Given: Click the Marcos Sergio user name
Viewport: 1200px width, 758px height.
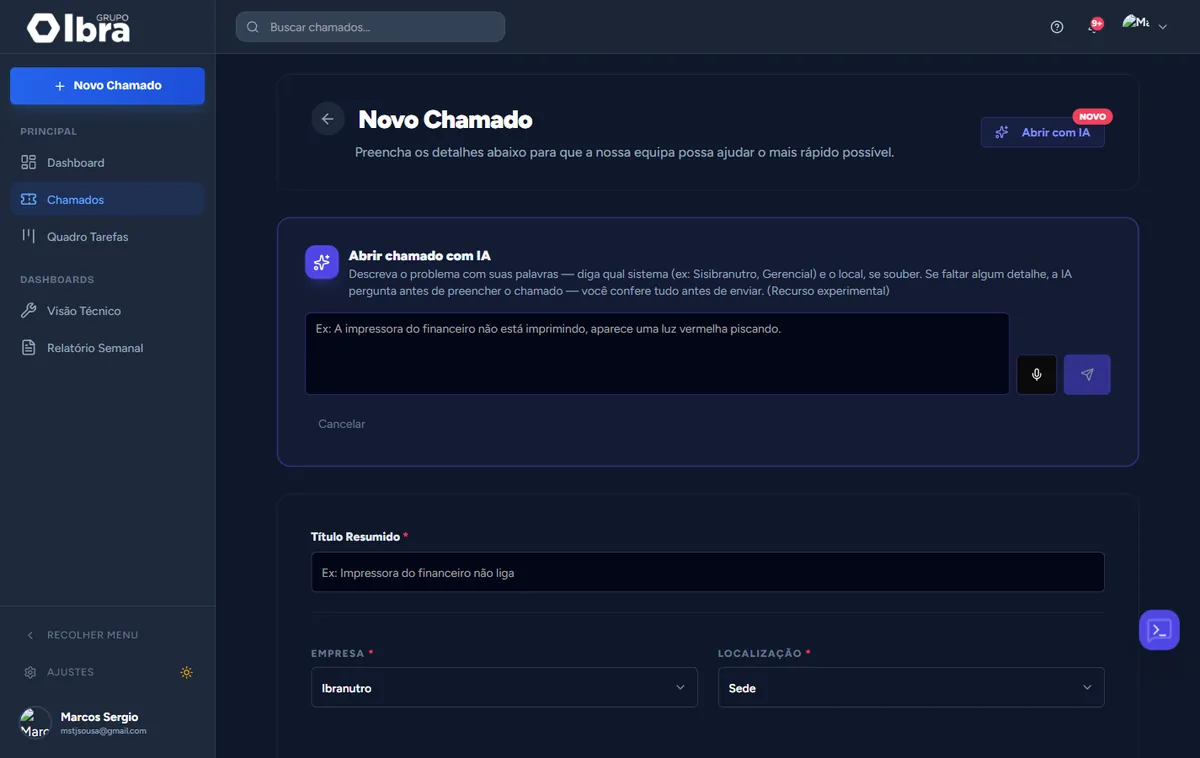Looking at the screenshot, I should (99, 717).
